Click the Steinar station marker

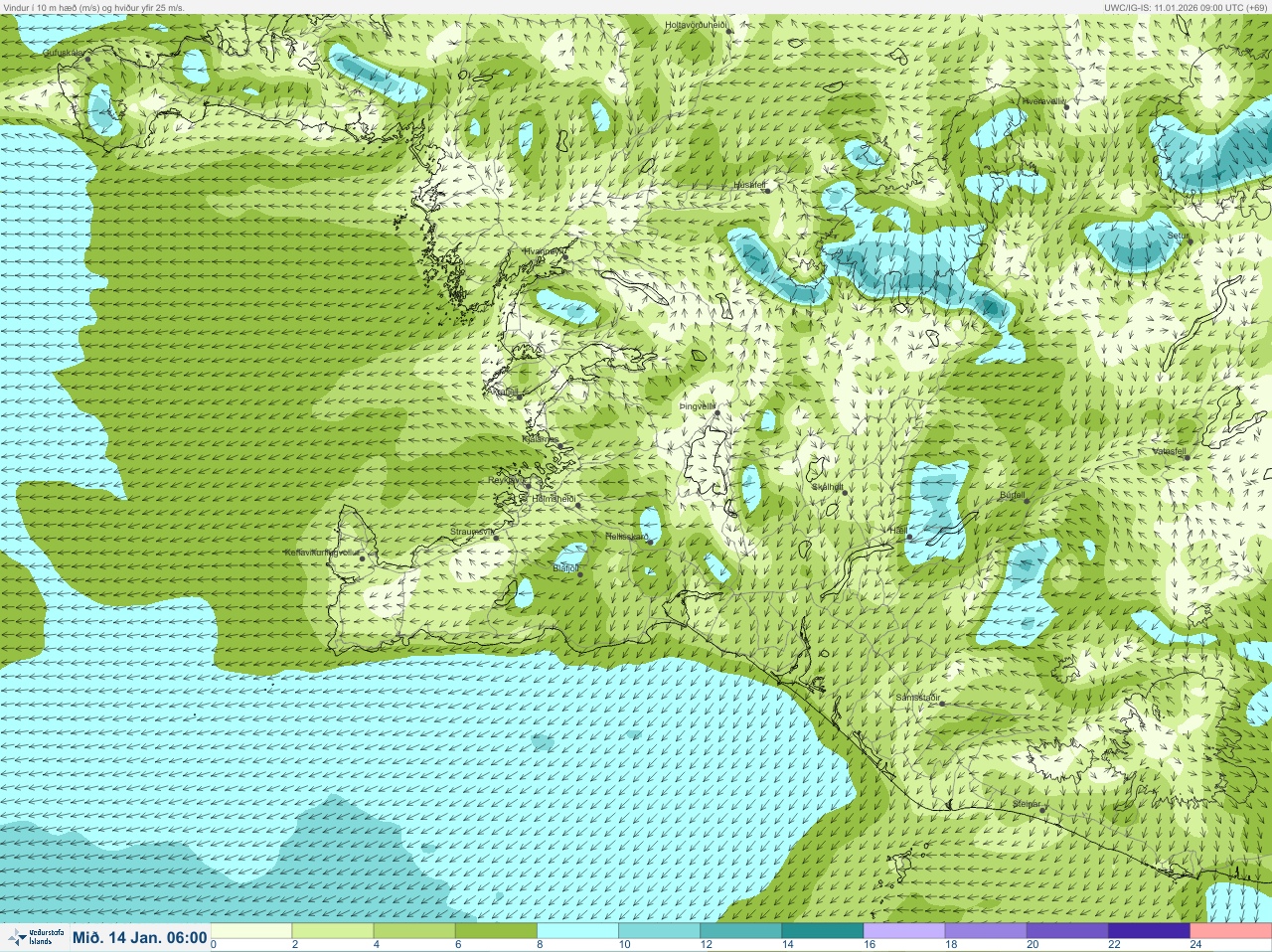click(x=1042, y=810)
